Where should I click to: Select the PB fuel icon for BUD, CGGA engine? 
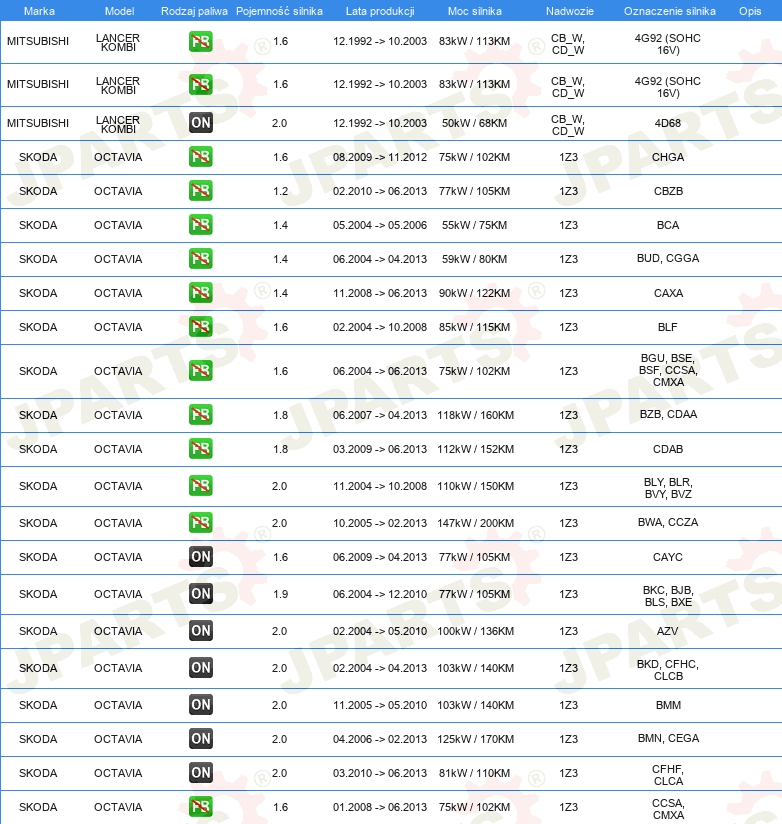[x=201, y=259]
